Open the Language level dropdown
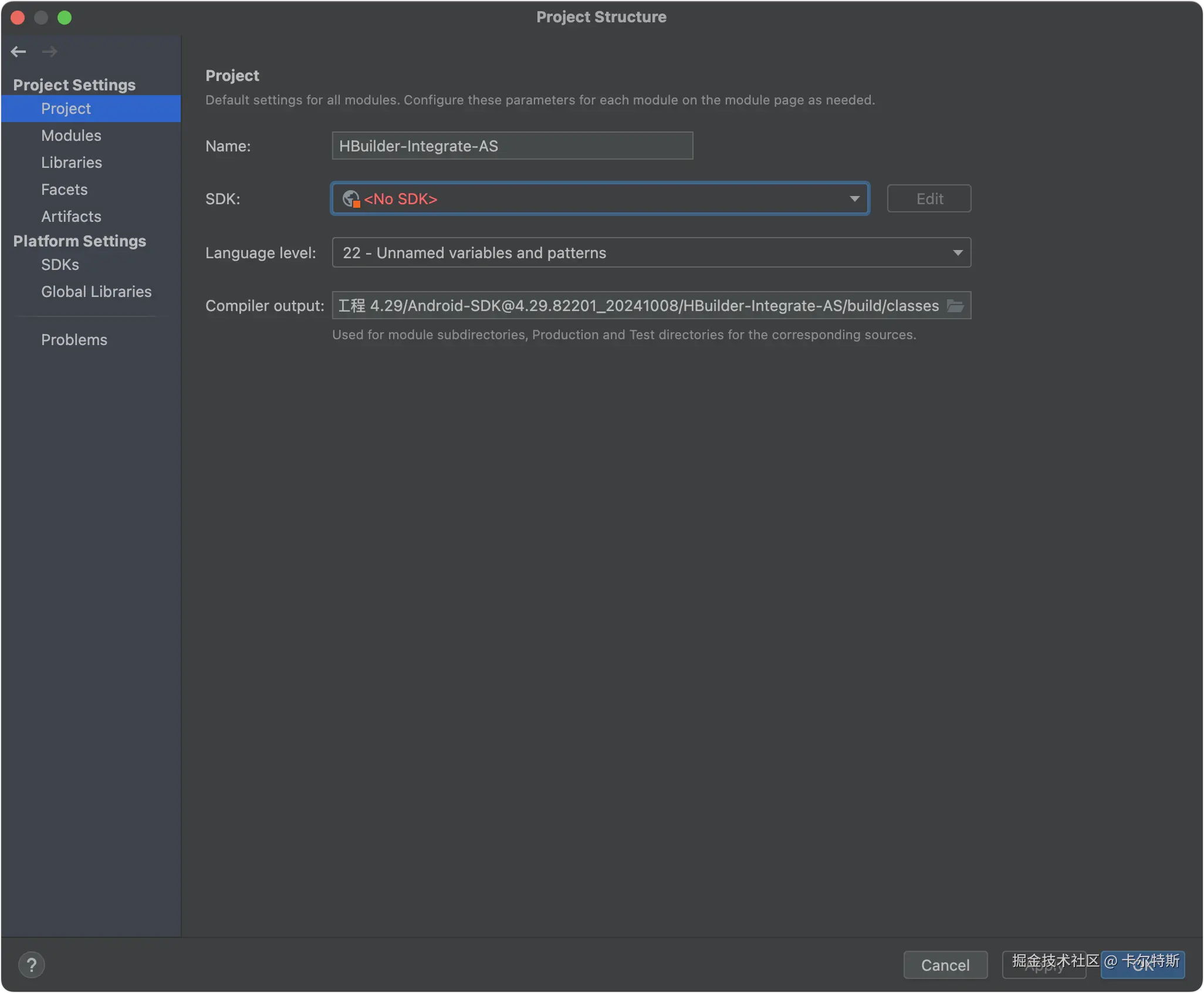1204x993 pixels. [651, 253]
